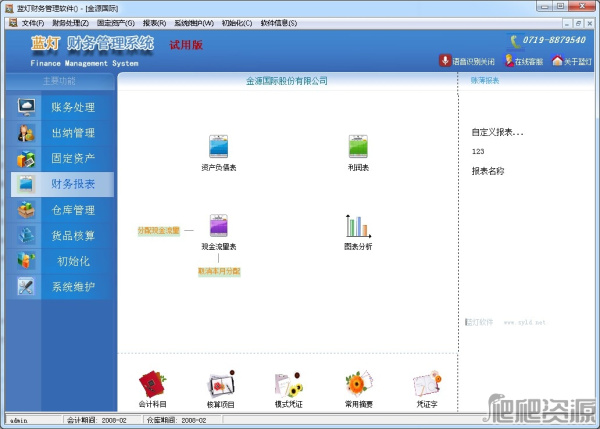
Task: Select the 主要功能 panel header
Action: pos(59,81)
